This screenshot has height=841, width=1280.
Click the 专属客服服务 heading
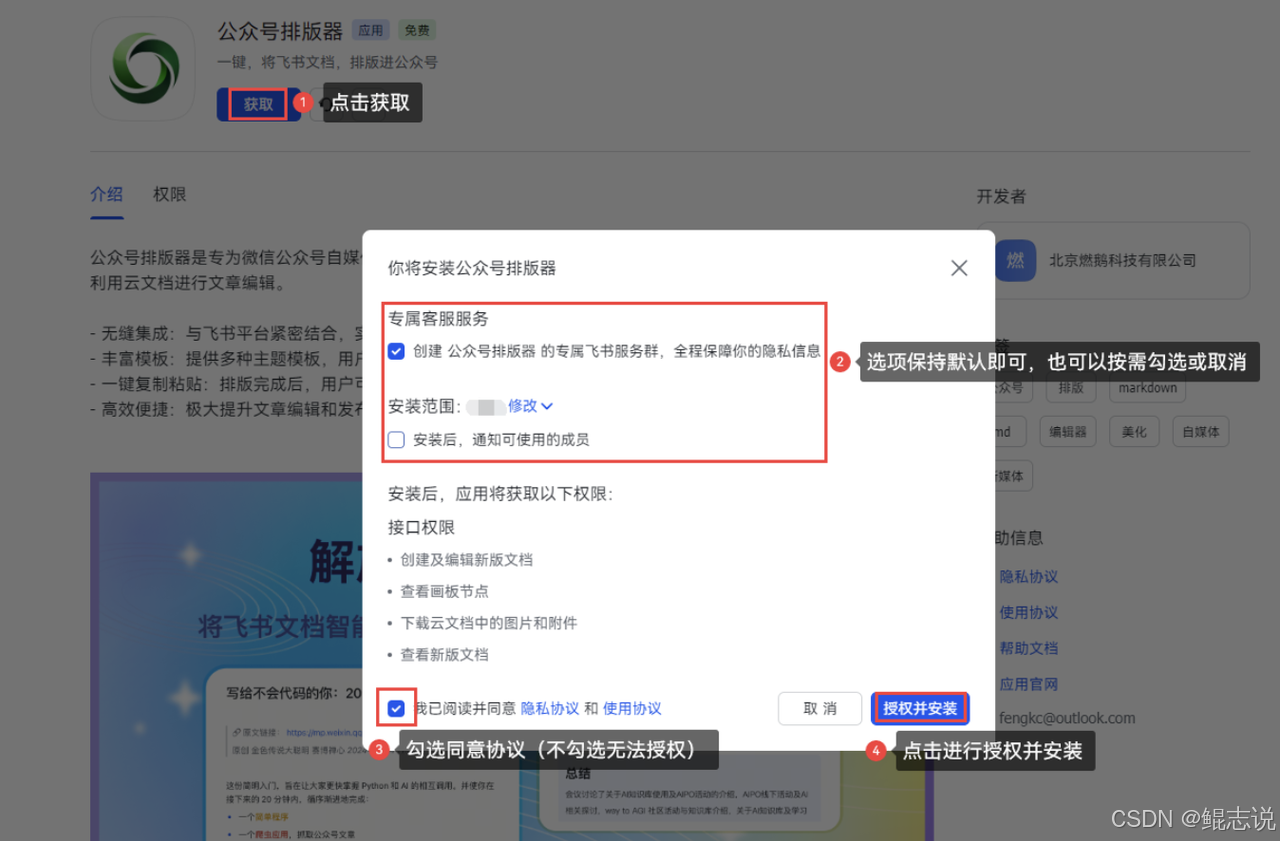(x=438, y=319)
